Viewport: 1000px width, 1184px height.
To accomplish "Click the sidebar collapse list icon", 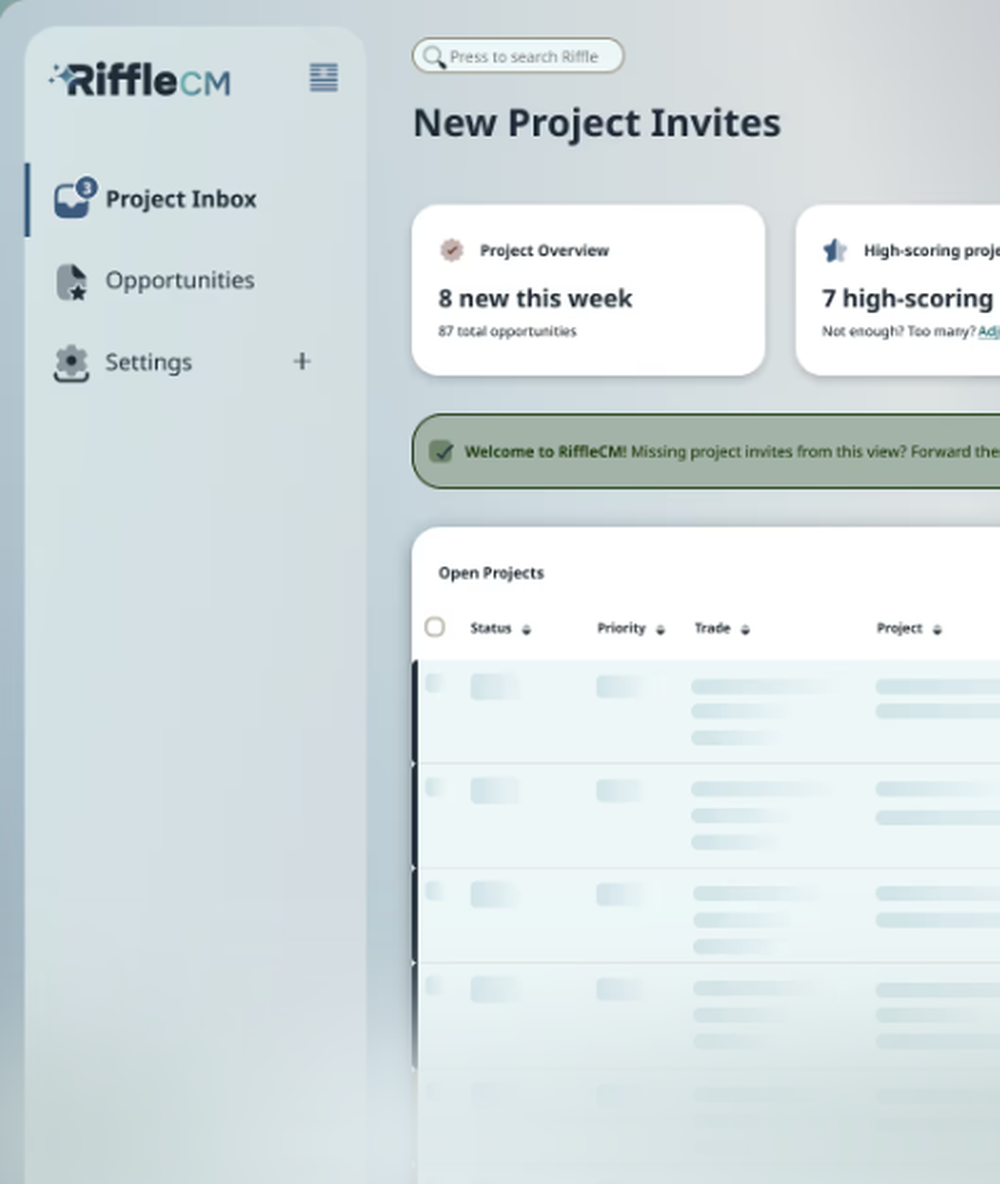I will pos(322,77).
